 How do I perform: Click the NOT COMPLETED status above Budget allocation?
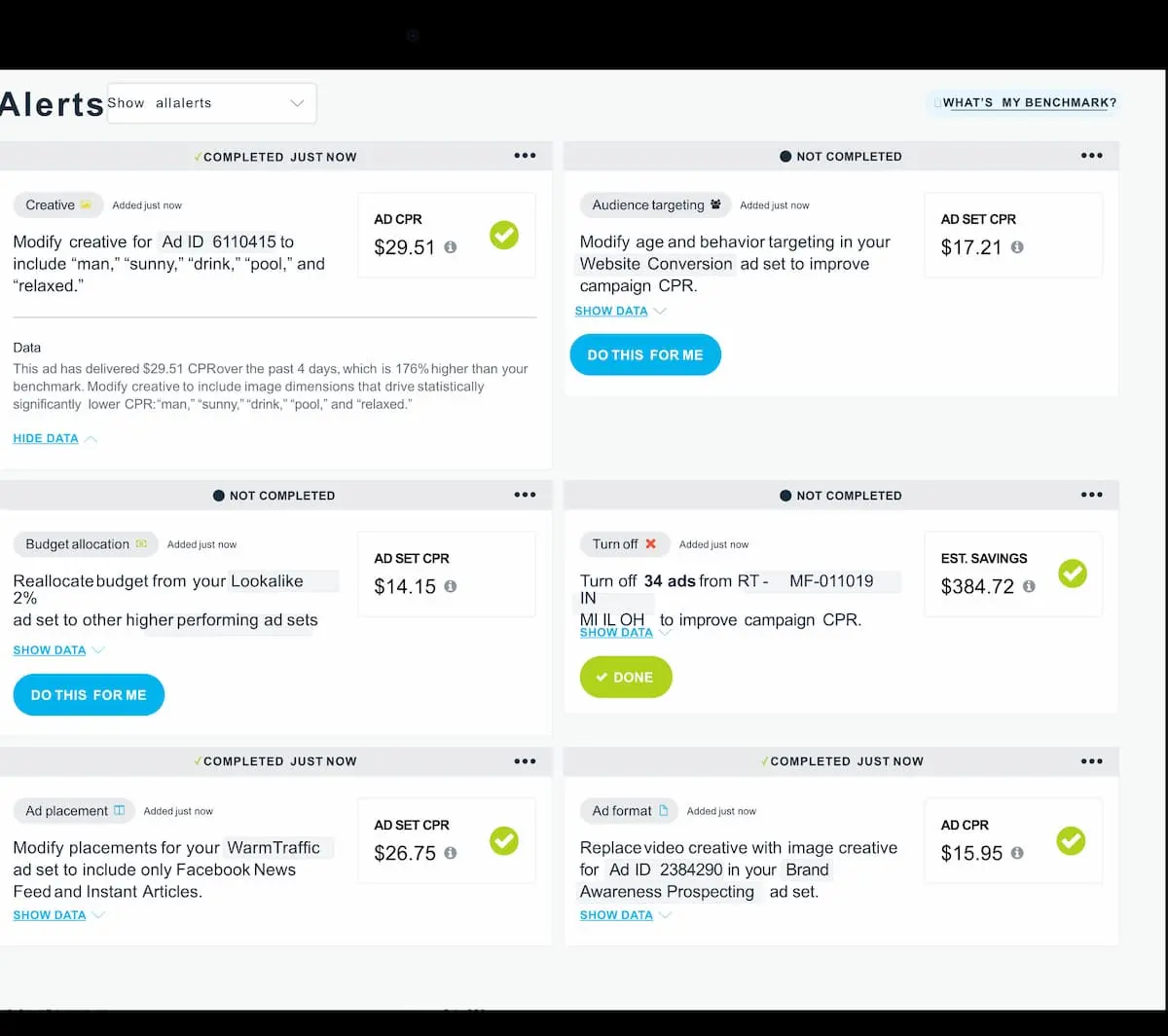coord(274,496)
